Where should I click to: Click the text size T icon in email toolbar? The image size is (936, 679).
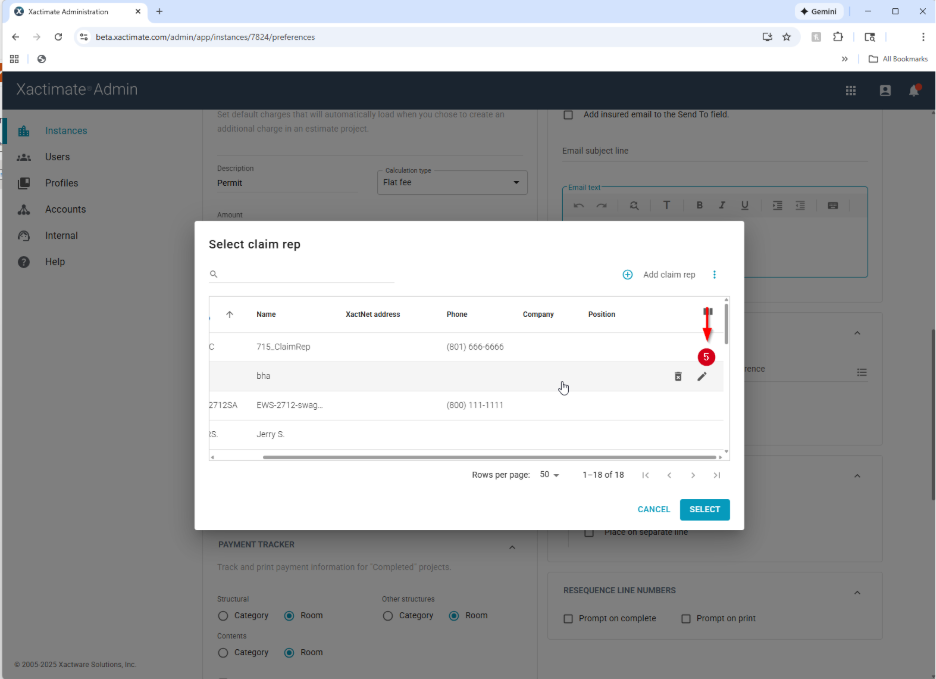pyautogui.click(x=667, y=205)
